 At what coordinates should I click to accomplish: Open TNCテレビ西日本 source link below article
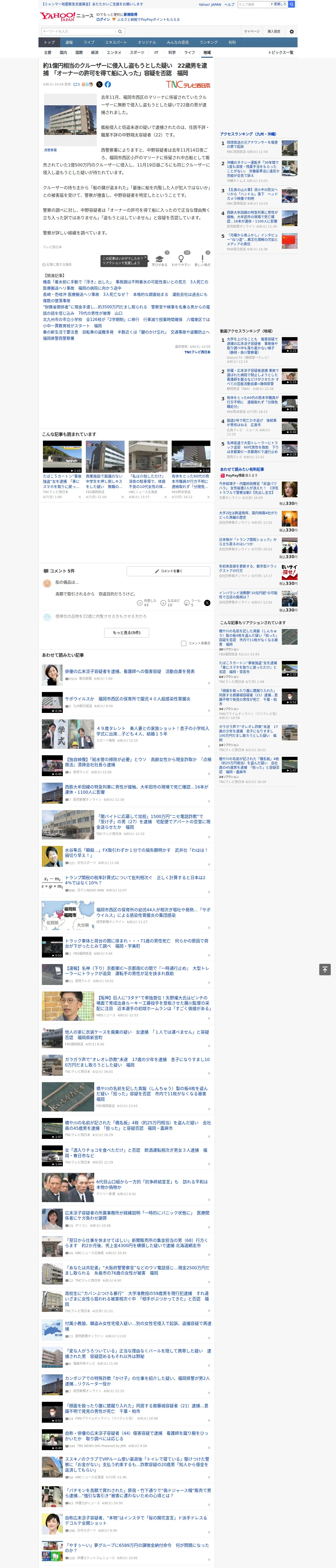[197, 352]
